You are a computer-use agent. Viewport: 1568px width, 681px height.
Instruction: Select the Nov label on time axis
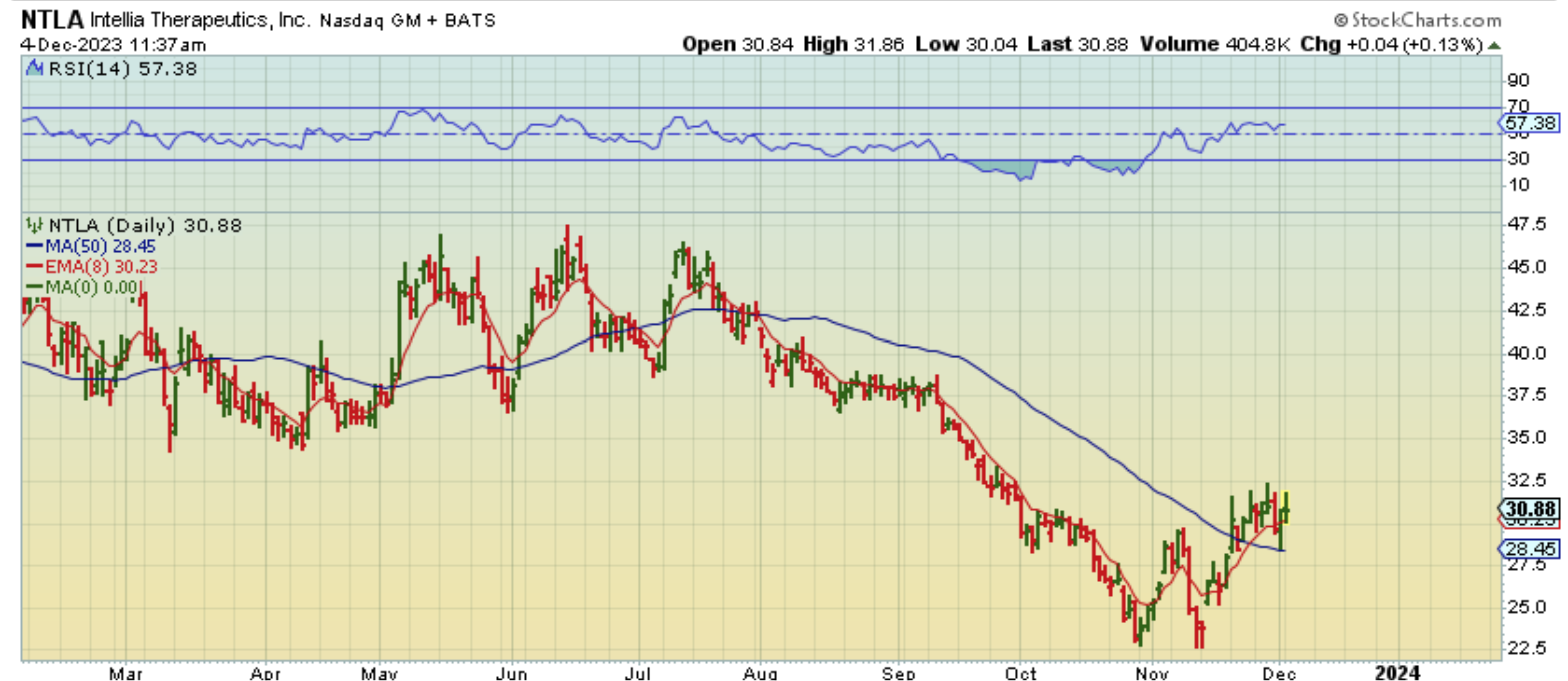click(x=1151, y=673)
